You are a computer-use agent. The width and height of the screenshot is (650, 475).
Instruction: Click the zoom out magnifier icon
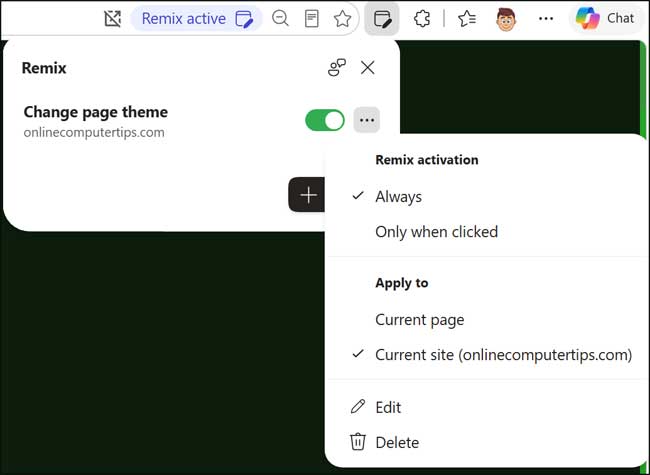(280, 19)
